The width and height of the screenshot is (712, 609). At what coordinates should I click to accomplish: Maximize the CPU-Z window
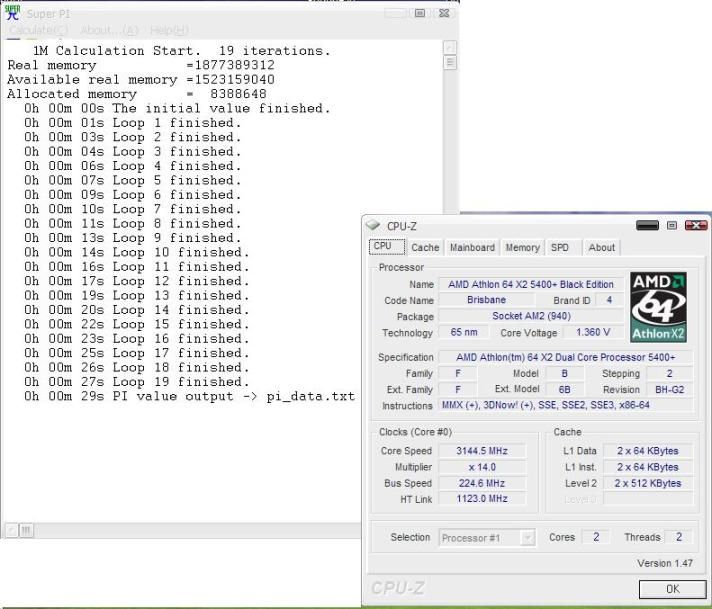[x=672, y=225]
